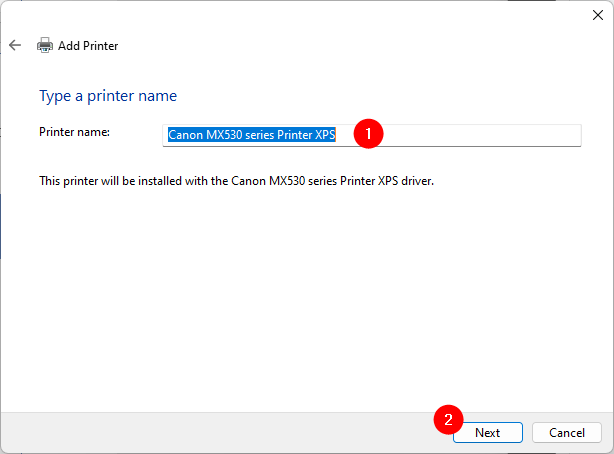Click the 'Printer name:' label
The width and height of the screenshot is (614, 454).
pos(74,132)
